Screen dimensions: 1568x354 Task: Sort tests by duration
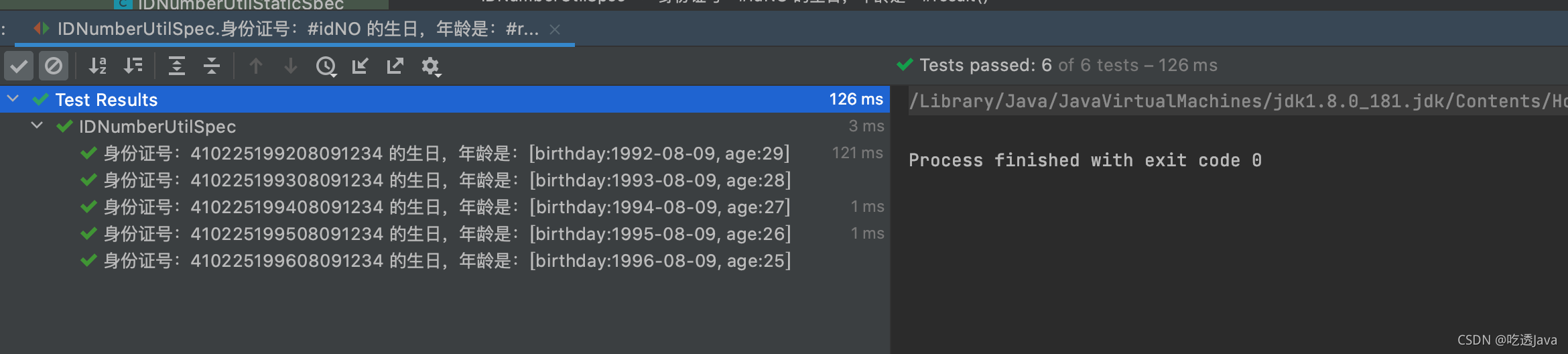point(133,66)
